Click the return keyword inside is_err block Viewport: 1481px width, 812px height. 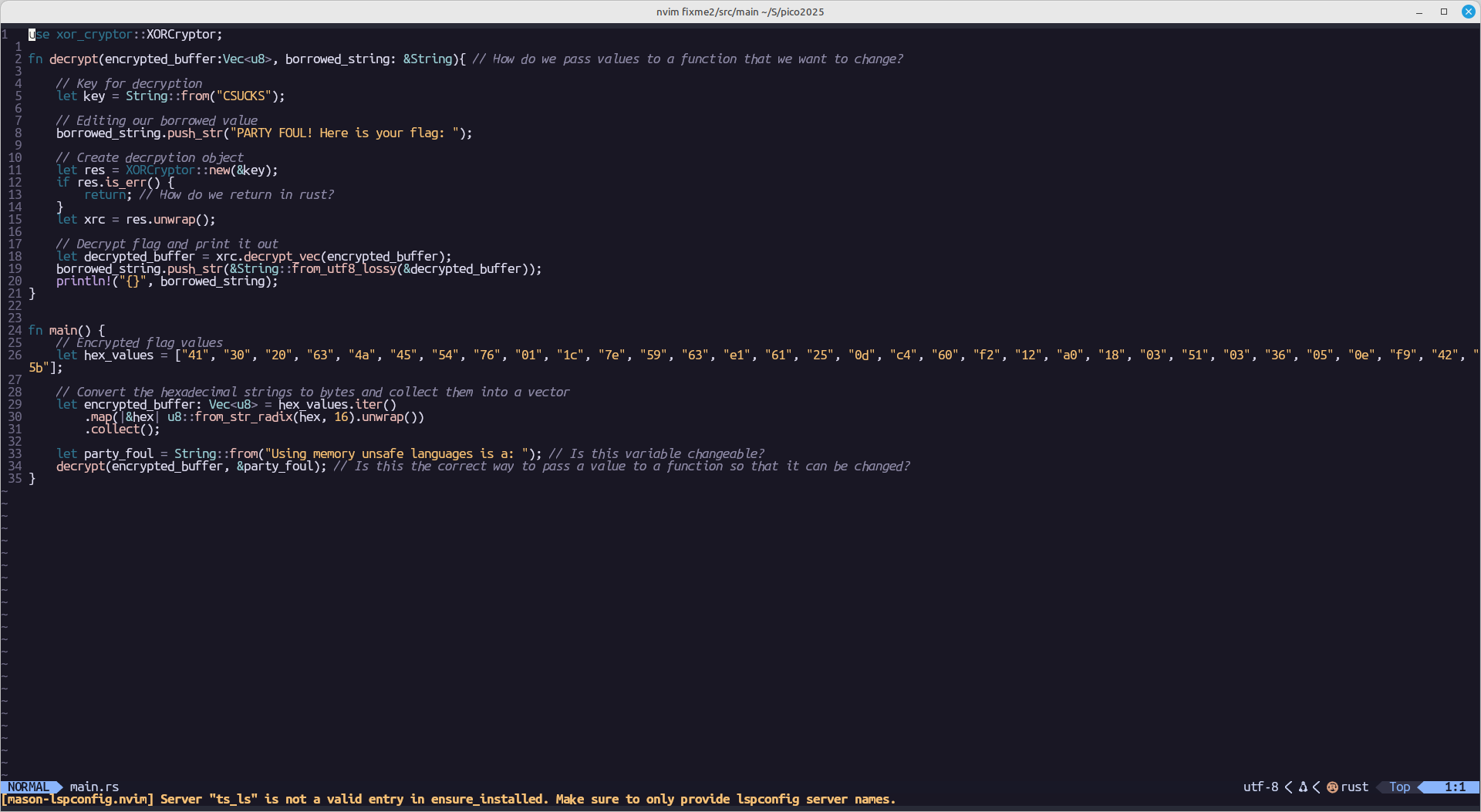coord(105,195)
